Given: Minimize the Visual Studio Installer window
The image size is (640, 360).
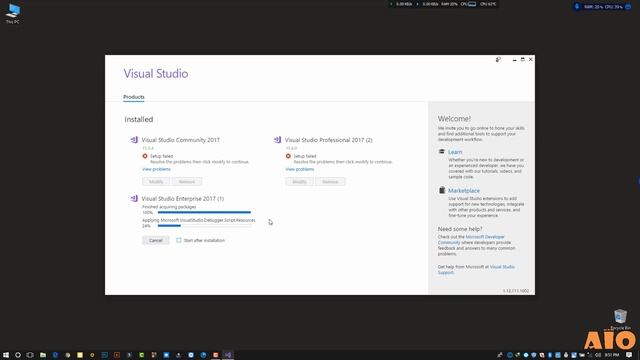Looking at the screenshot, I should click(x=514, y=60).
